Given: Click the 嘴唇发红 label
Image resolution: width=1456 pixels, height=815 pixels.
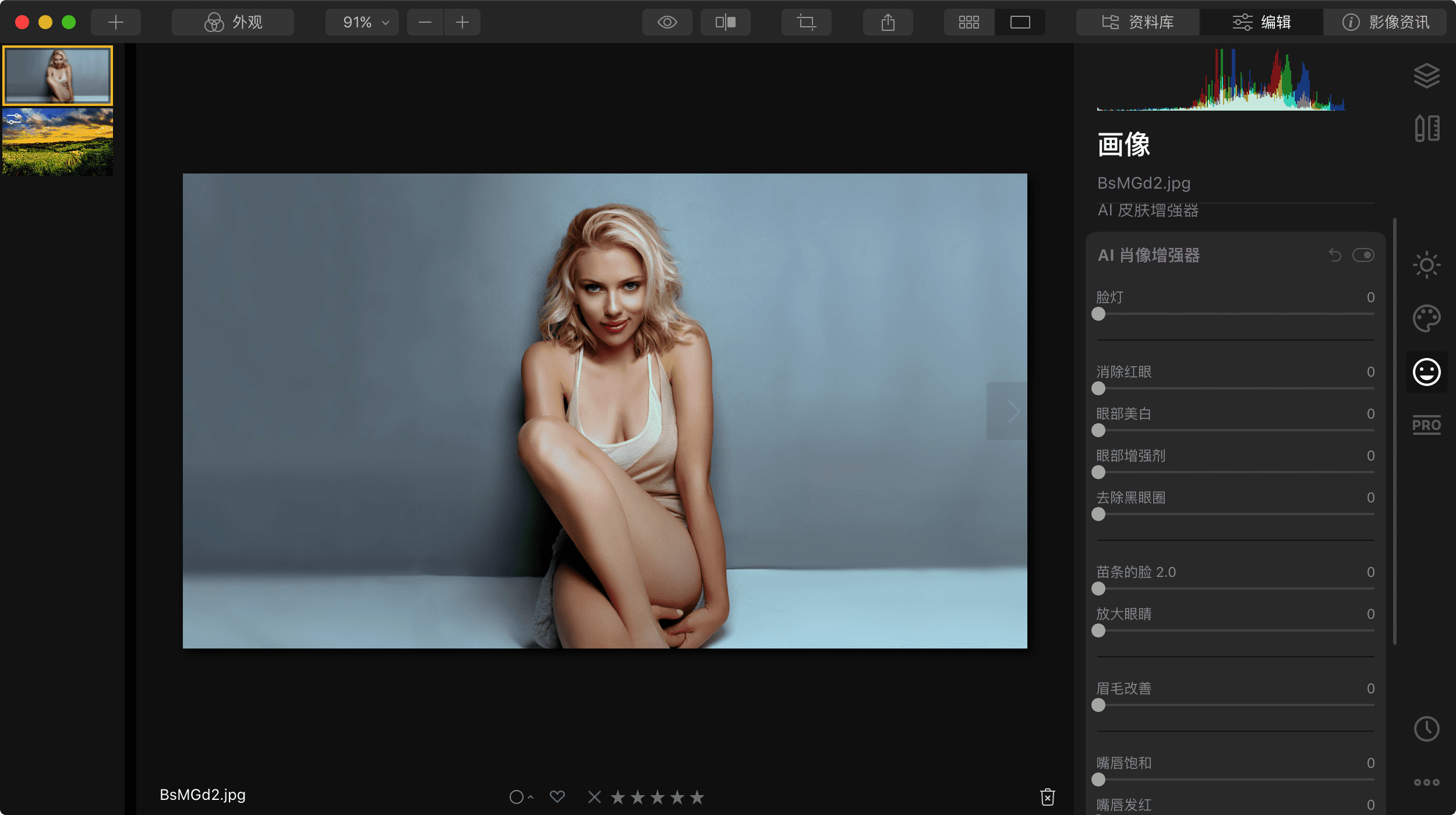Looking at the screenshot, I should pos(1123,805).
